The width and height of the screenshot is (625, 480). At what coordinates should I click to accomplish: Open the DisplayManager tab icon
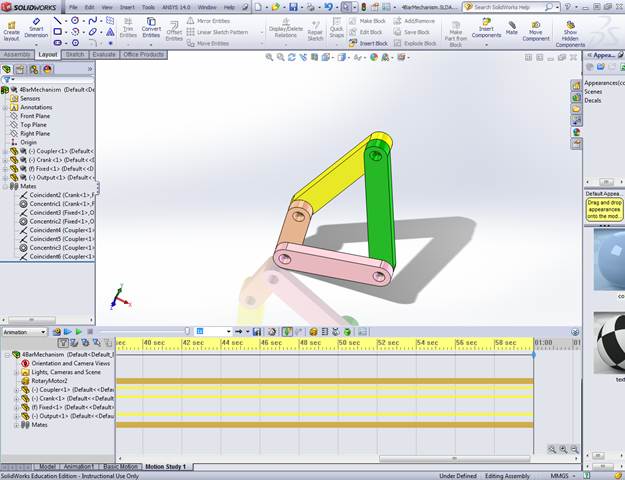point(47,69)
